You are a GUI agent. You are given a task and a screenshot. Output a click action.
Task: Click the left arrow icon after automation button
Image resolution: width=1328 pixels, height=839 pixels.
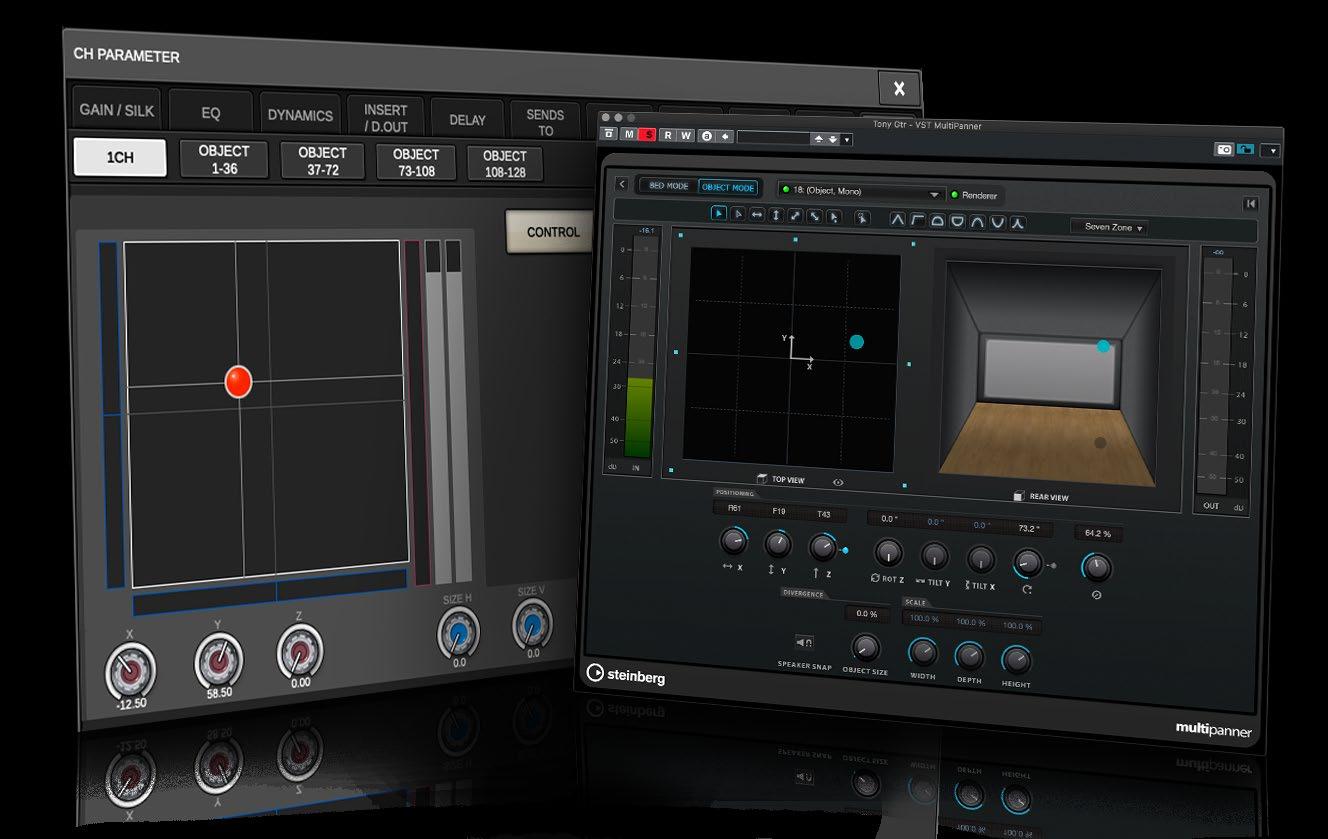[725, 136]
